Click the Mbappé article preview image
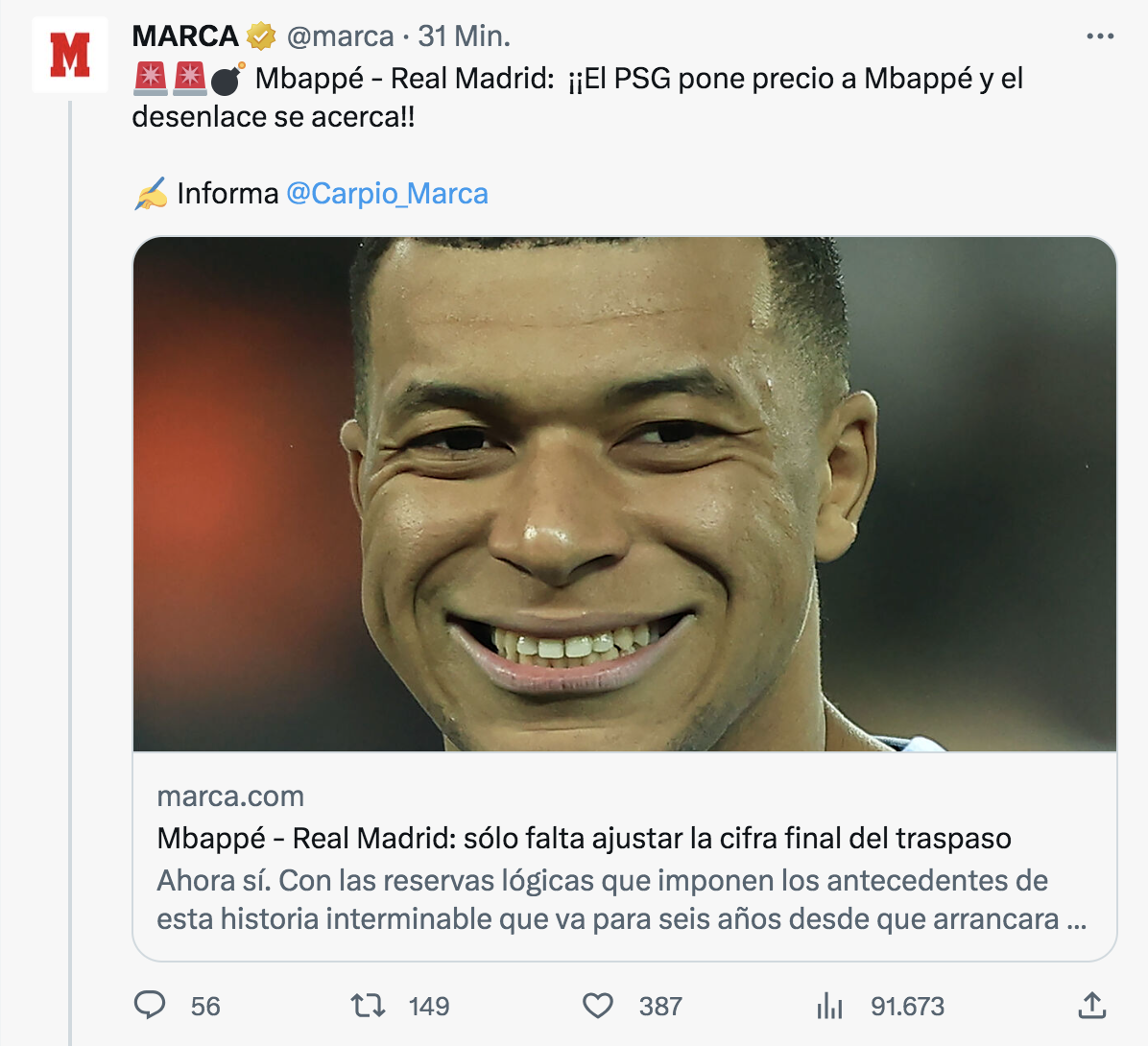 point(625,493)
